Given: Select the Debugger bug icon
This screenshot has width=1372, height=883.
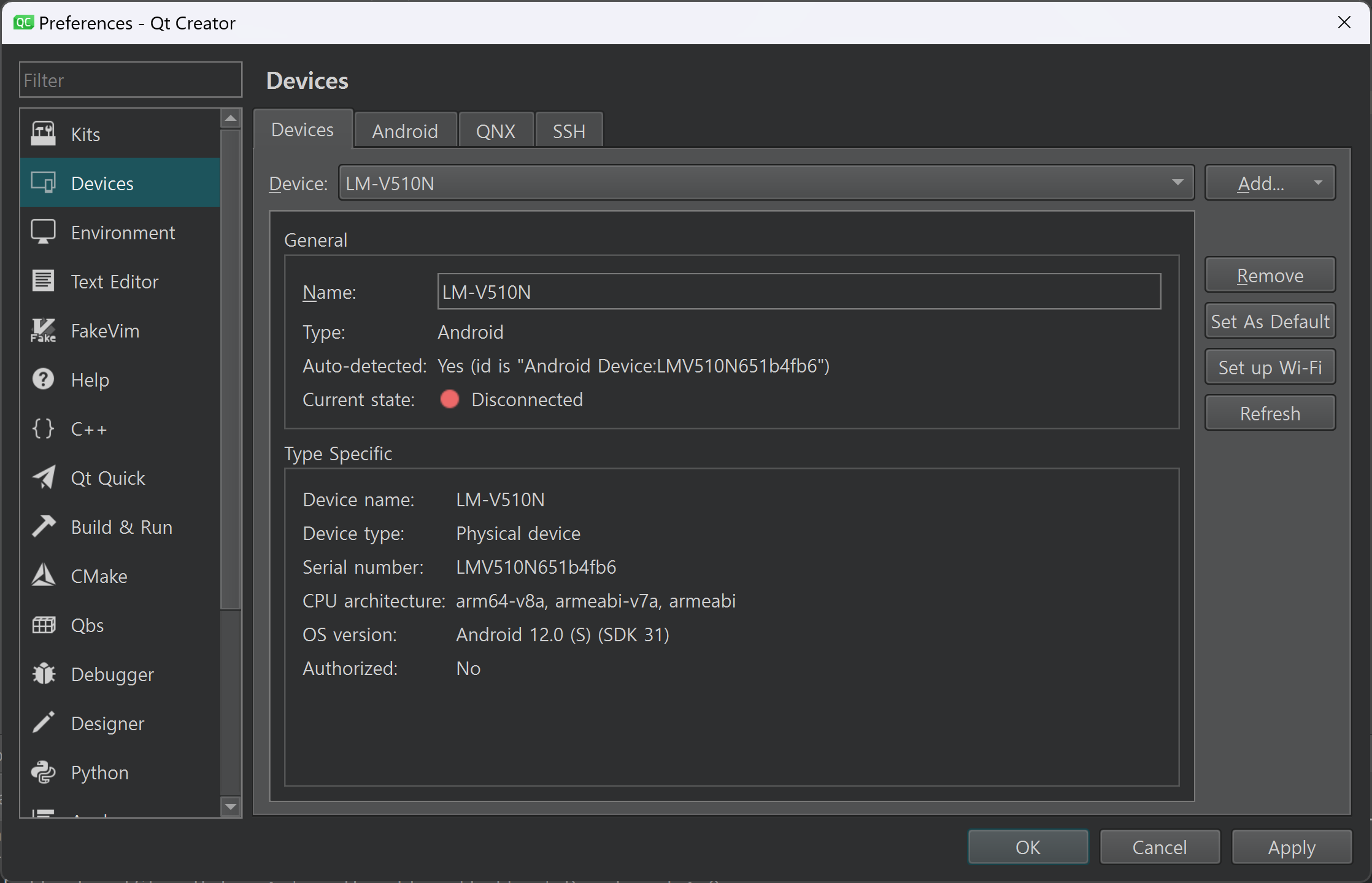Looking at the screenshot, I should coord(43,674).
